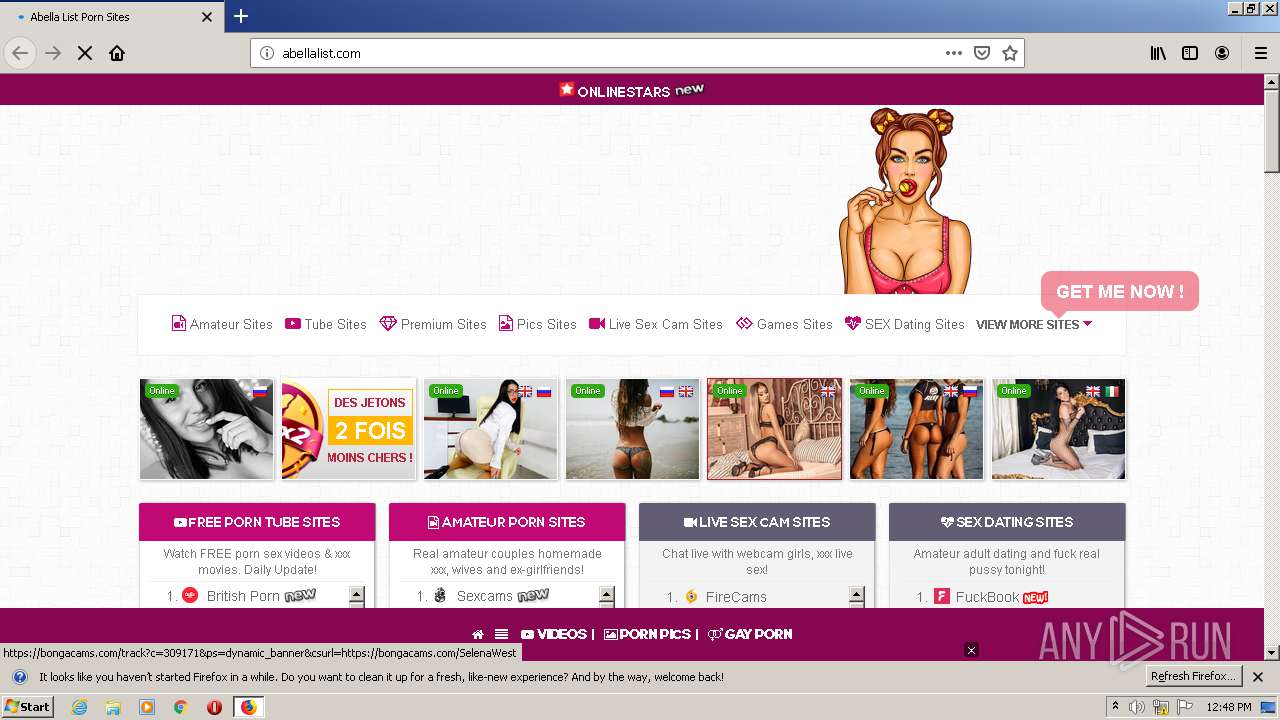Show hidden system tray icons
This screenshot has height=720, width=1280.
click(1116, 707)
